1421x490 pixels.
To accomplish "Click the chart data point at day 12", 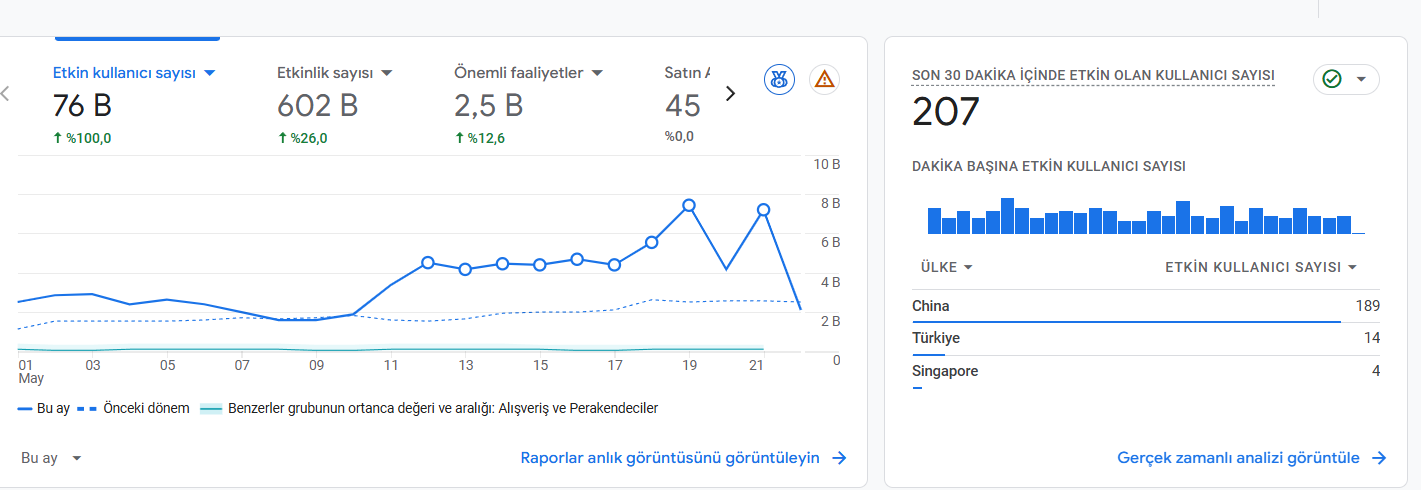I will pos(428,262).
